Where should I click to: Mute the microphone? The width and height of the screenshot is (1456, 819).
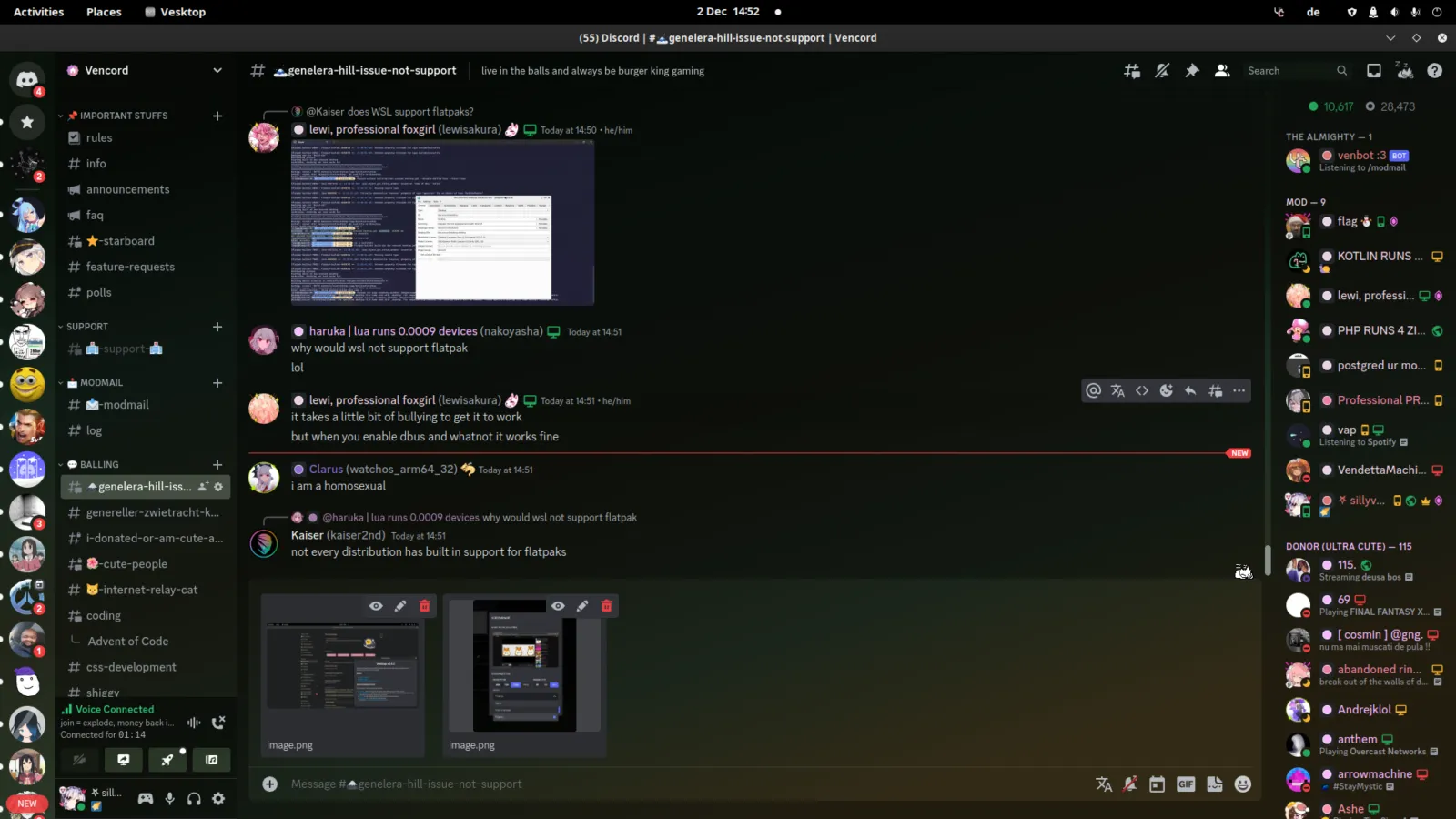(x=169, y=799)
